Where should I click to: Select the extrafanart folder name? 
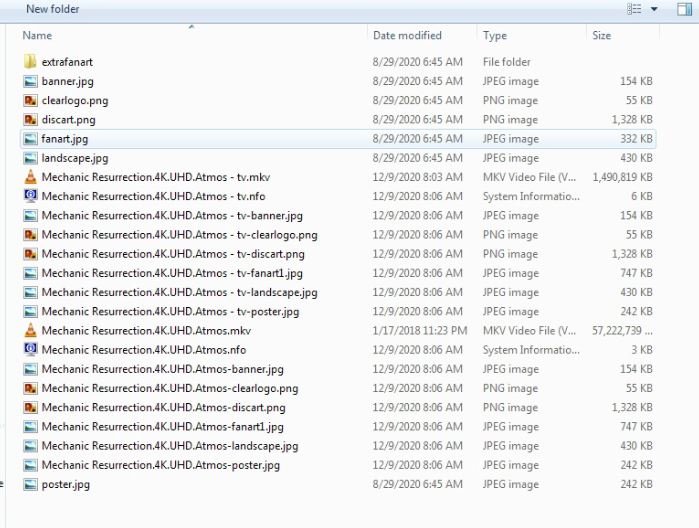(67, 62)
